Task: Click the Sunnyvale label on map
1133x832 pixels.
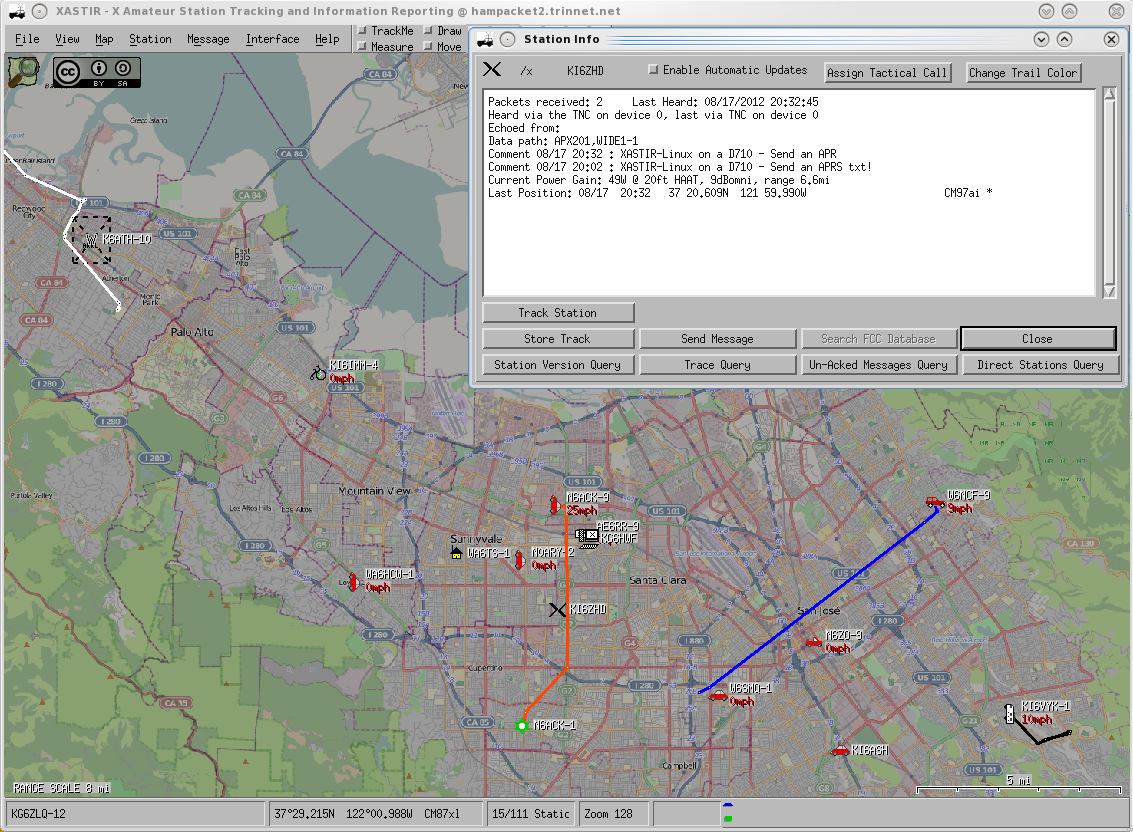Action: (x=476, y=539)
